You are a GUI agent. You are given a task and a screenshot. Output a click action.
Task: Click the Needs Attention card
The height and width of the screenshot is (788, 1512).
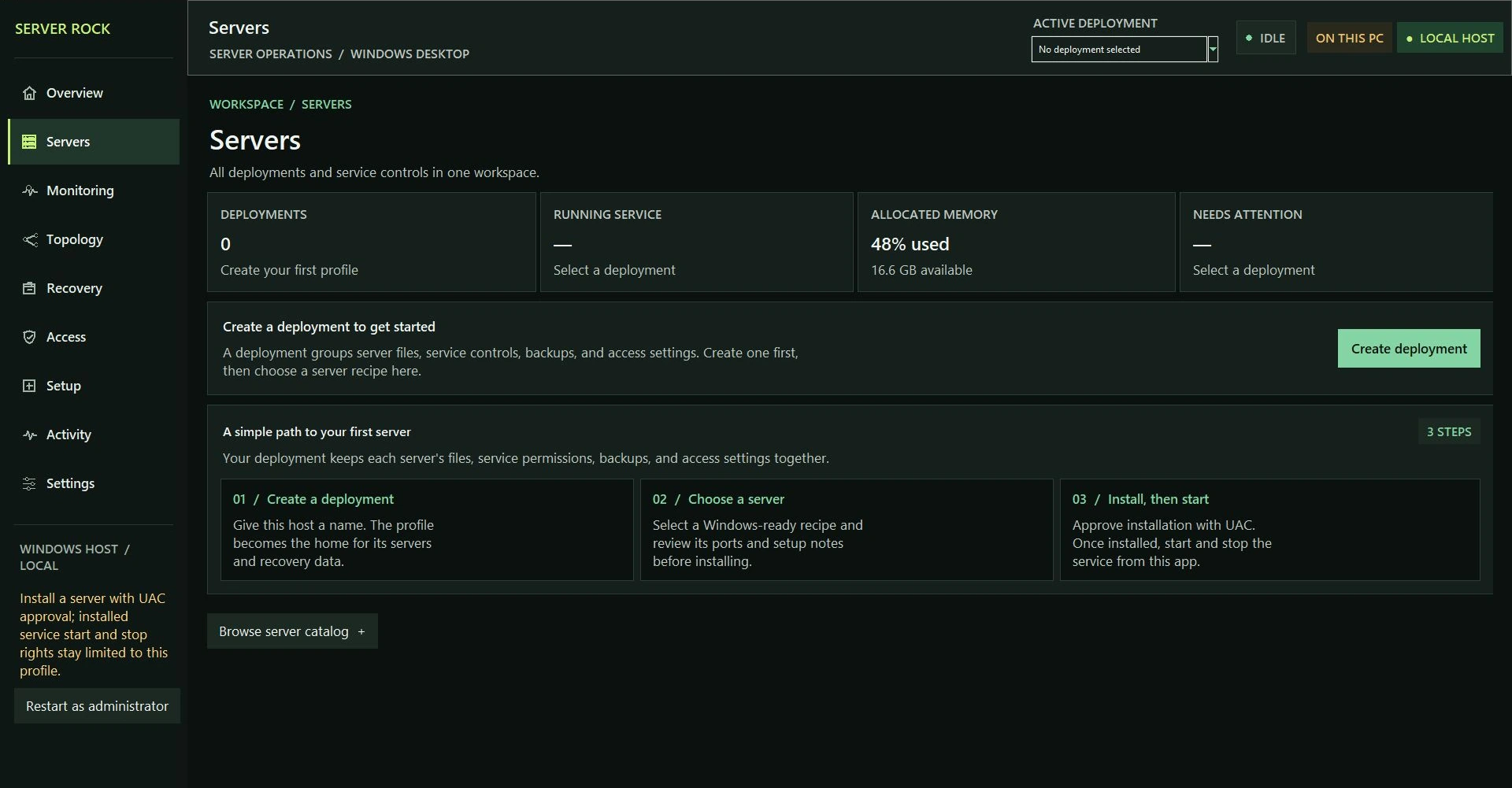pyautogui.click(x=1336, y=242)
